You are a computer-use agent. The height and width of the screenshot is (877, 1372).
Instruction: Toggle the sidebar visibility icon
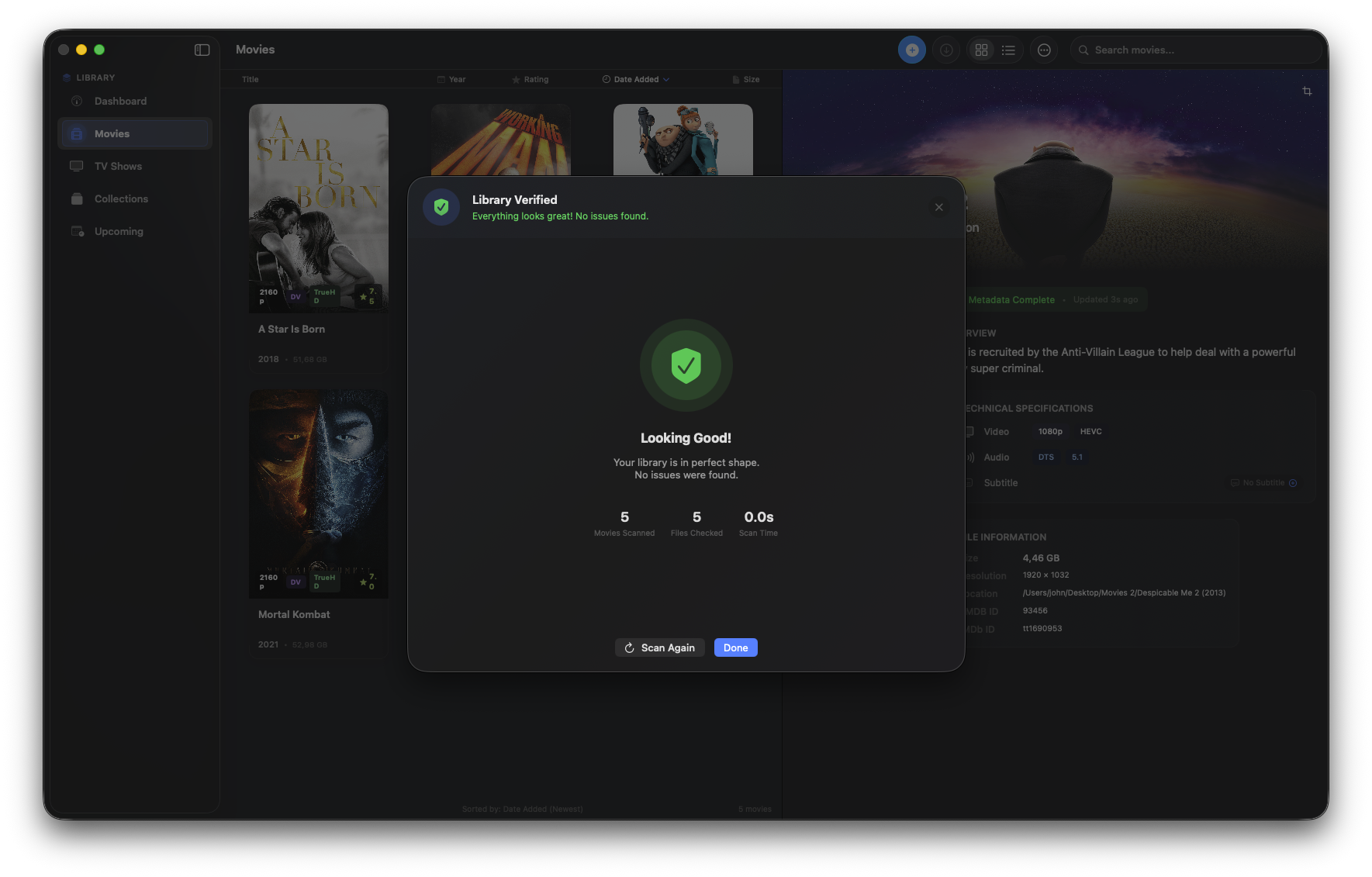[202, 50]
